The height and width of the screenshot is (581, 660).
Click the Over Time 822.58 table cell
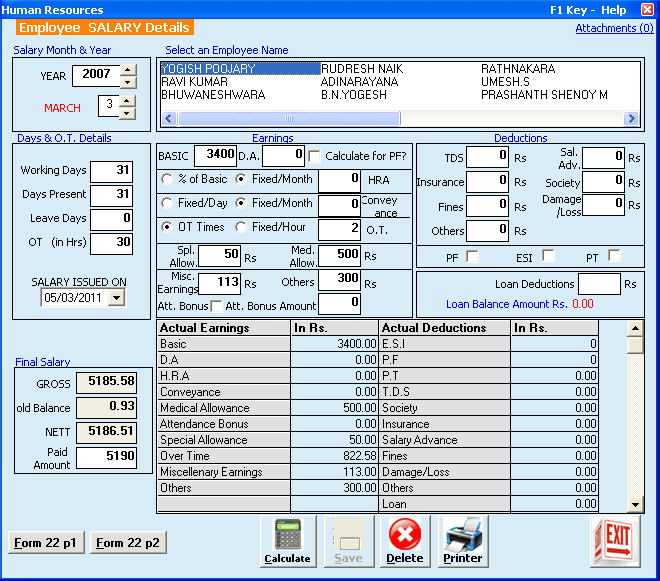pyautogui.click(x=334, y=456)
